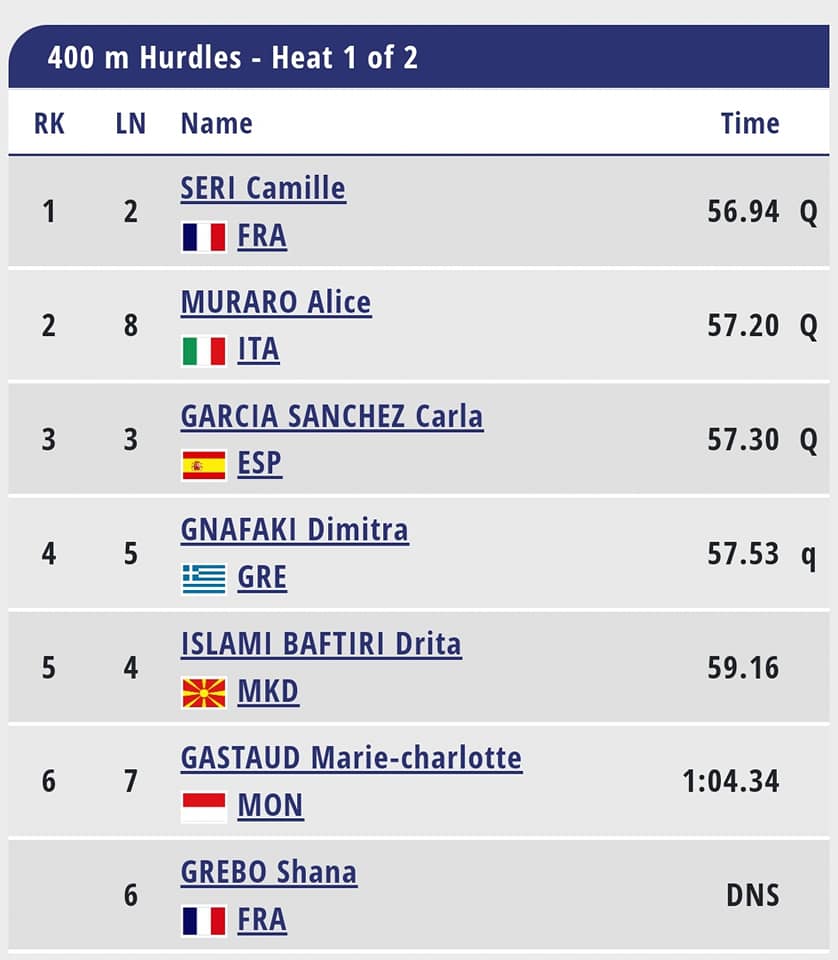The image size is (838, 960).
Task: Open GARCIA SANCHEZ Carla athlete link
Action: [332, 416]
